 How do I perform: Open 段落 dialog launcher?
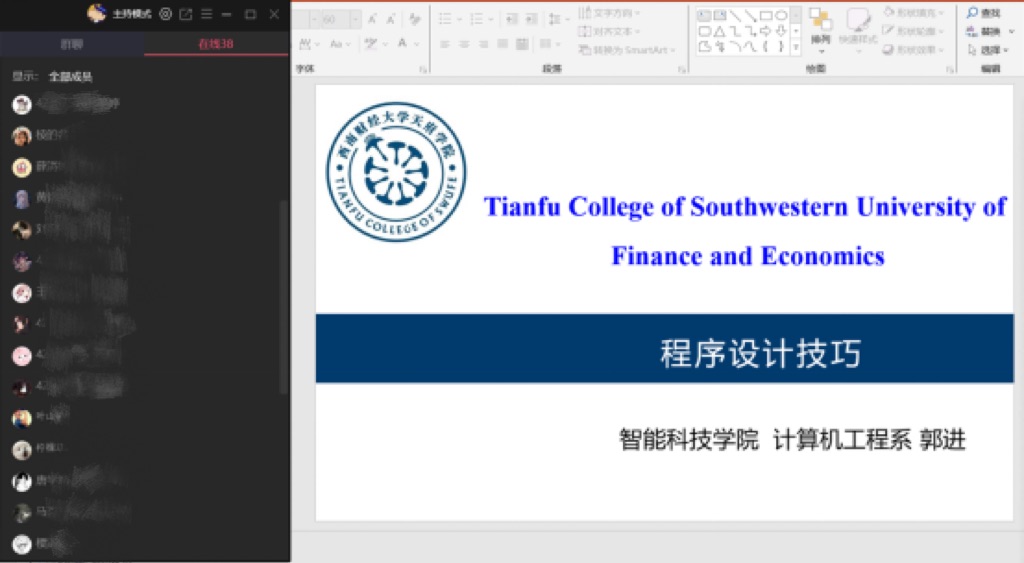point(682,69)
